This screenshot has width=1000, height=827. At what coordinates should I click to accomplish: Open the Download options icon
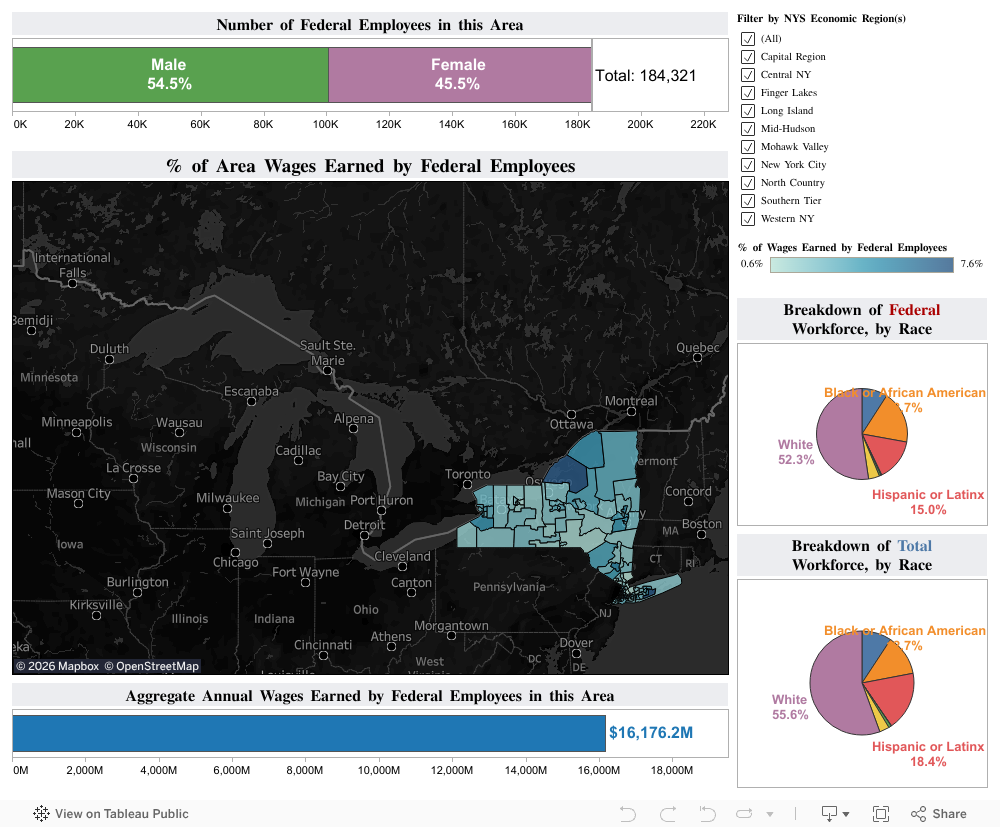click(829, 813)
